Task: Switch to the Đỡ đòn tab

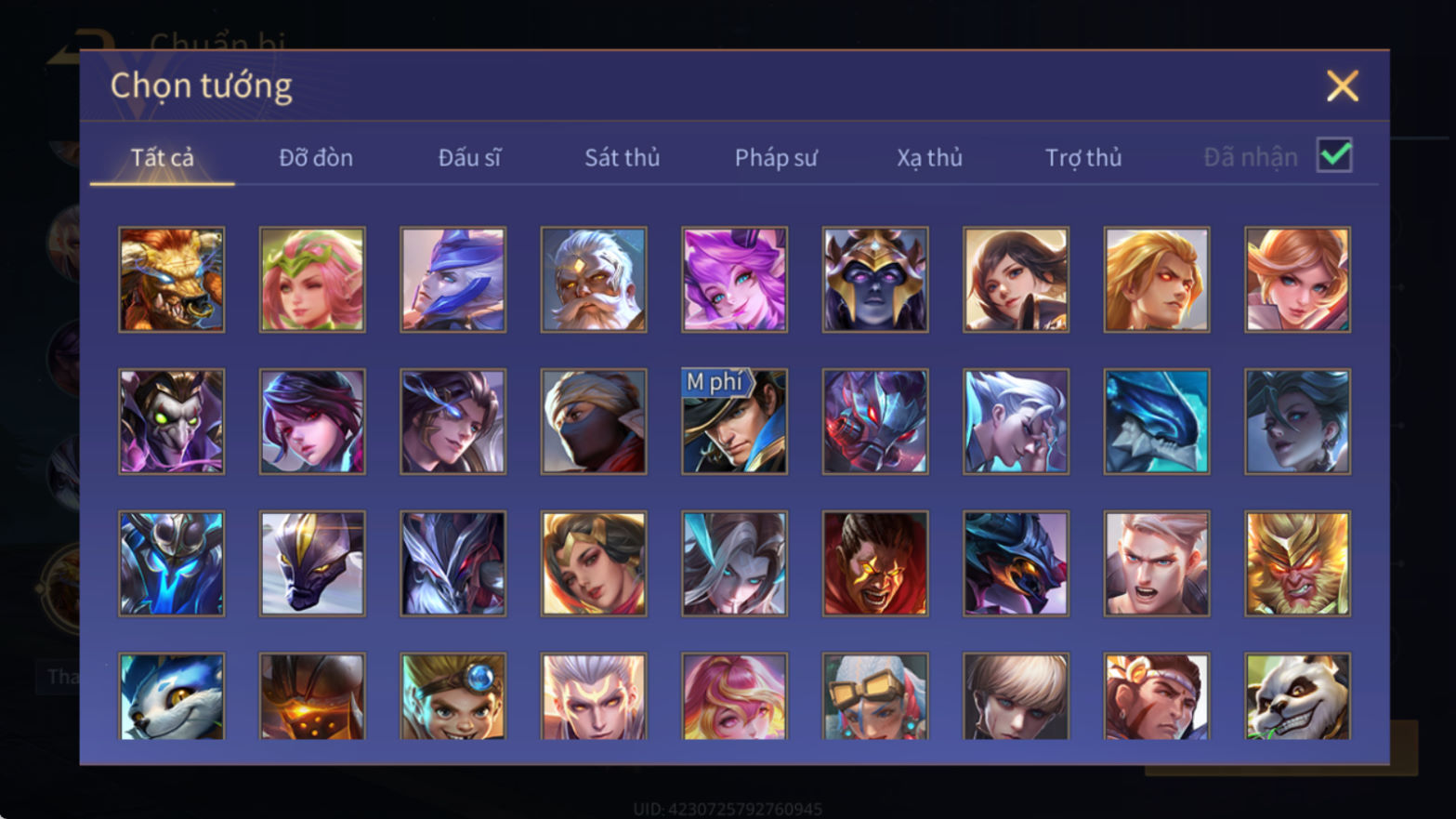Action: point(316,158)
